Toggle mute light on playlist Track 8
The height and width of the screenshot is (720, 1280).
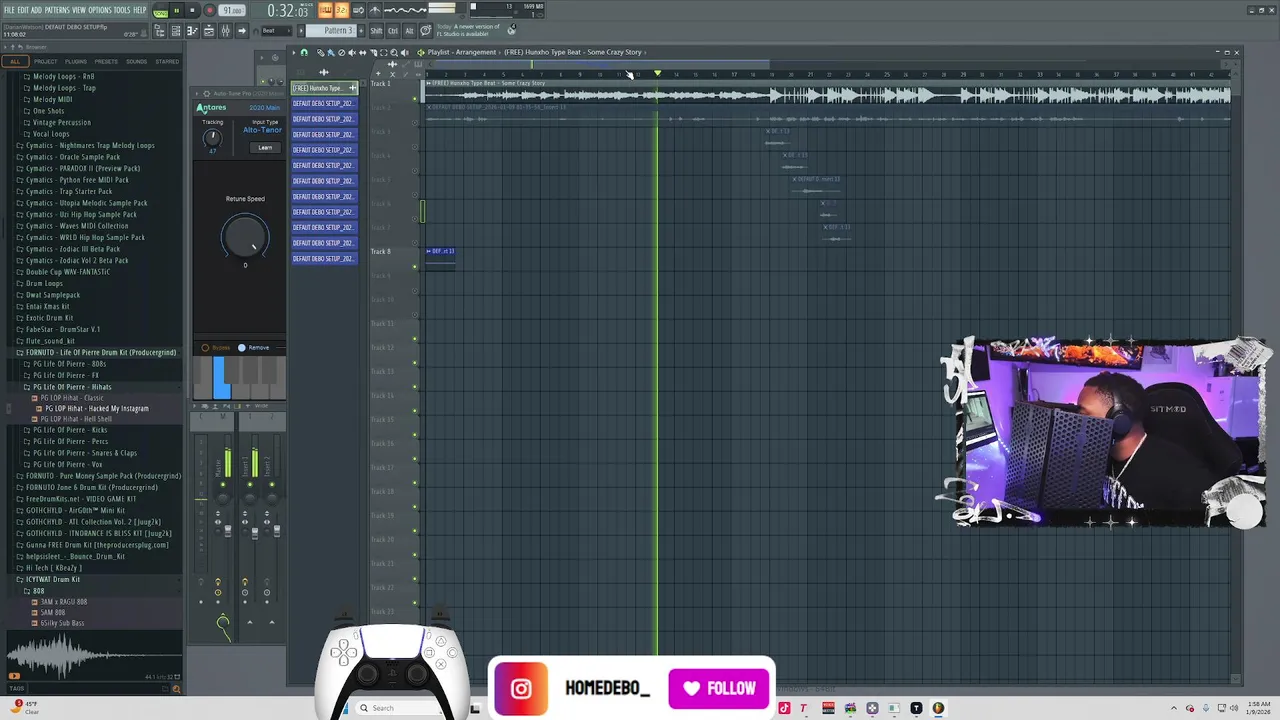point(415,266)
